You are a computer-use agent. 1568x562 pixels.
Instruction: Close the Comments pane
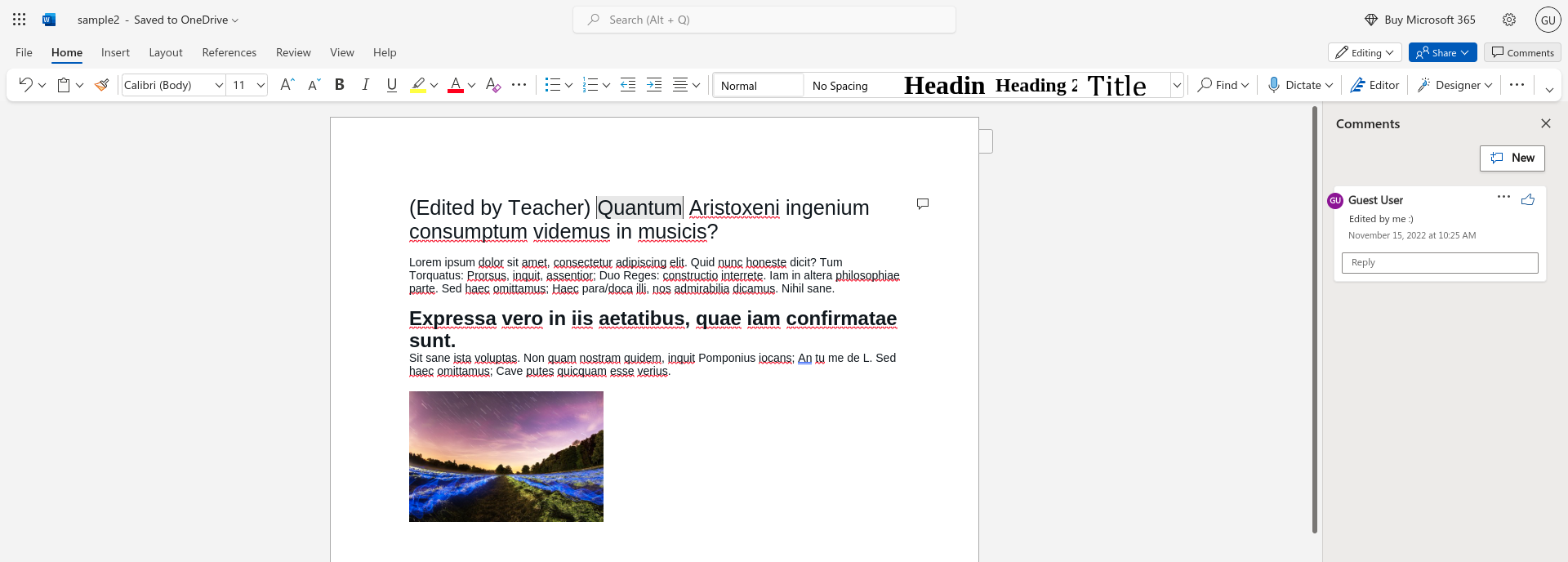pos(1545,123)
